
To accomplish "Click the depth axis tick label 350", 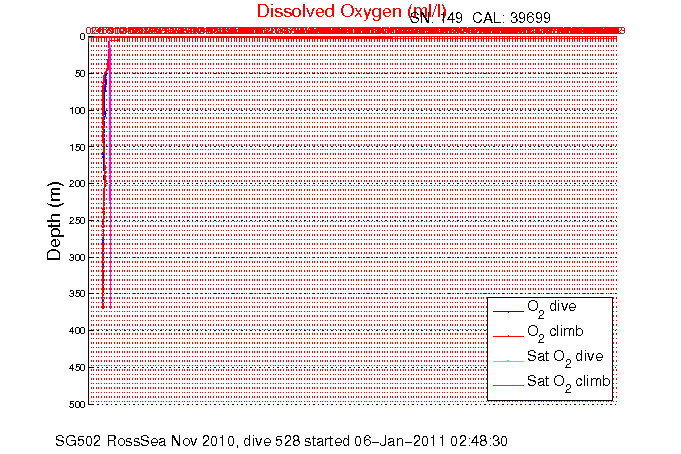I will tap(78, 294).
